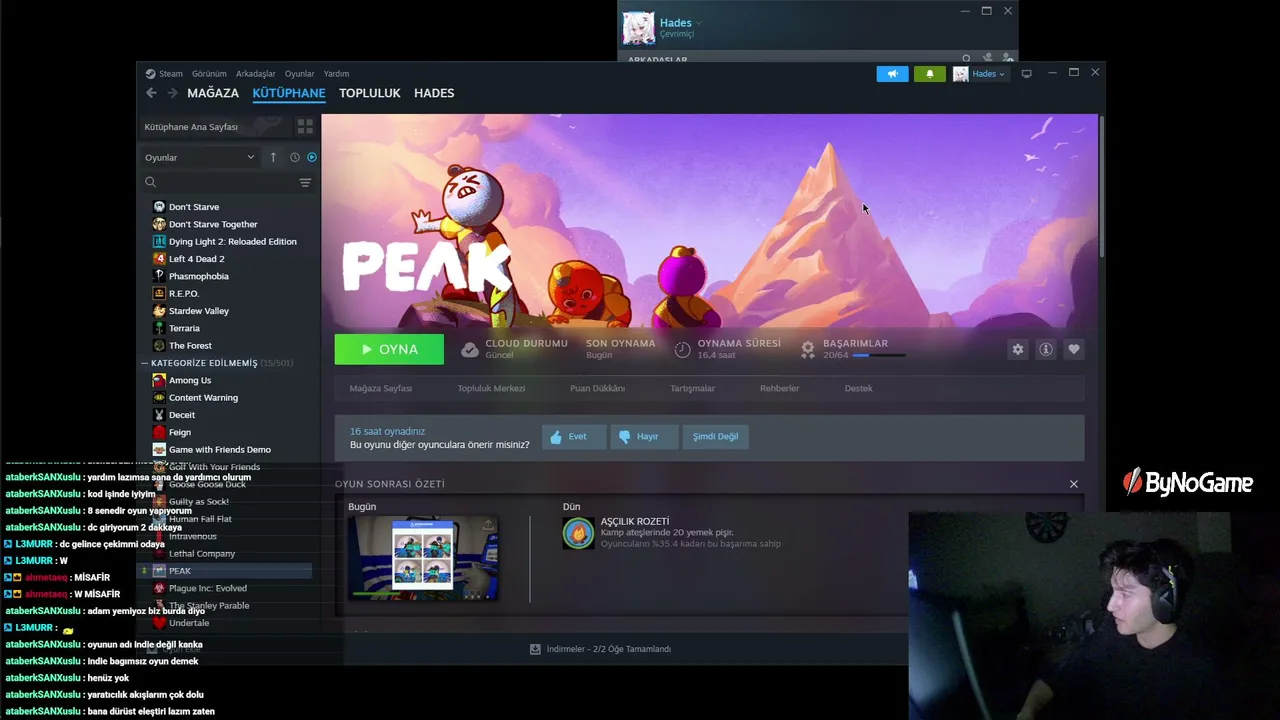The width and height of the screenshot is (1280, 720).
Task: Open BAŞARIMLAR achievements badge icon
Action: click(808, 349)
